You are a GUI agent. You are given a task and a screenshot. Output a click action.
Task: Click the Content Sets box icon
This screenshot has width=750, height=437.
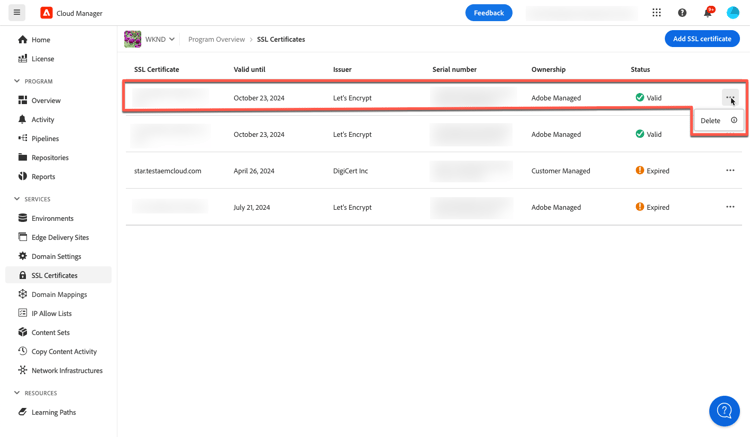click(22, 332)
